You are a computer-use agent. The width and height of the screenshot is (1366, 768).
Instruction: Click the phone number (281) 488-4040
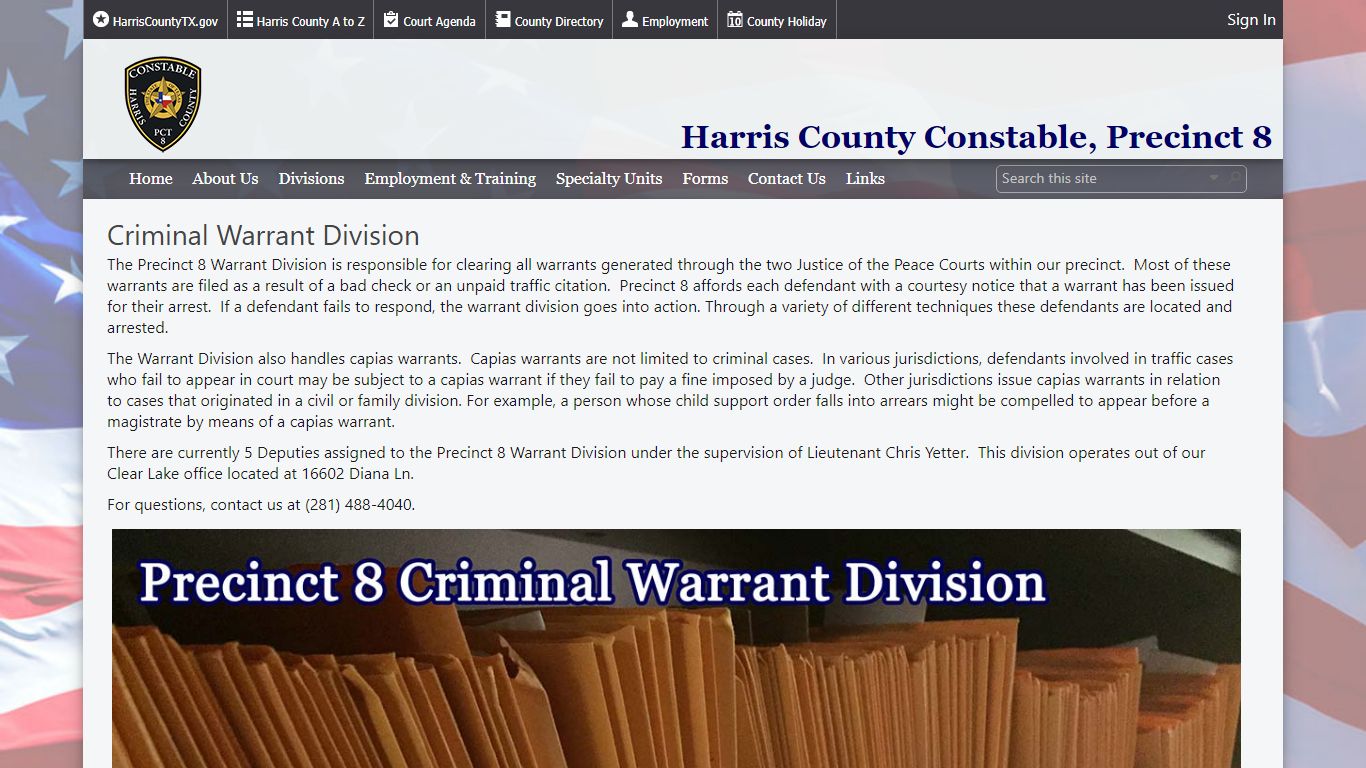pyautogui.click(x=358, y=505)
